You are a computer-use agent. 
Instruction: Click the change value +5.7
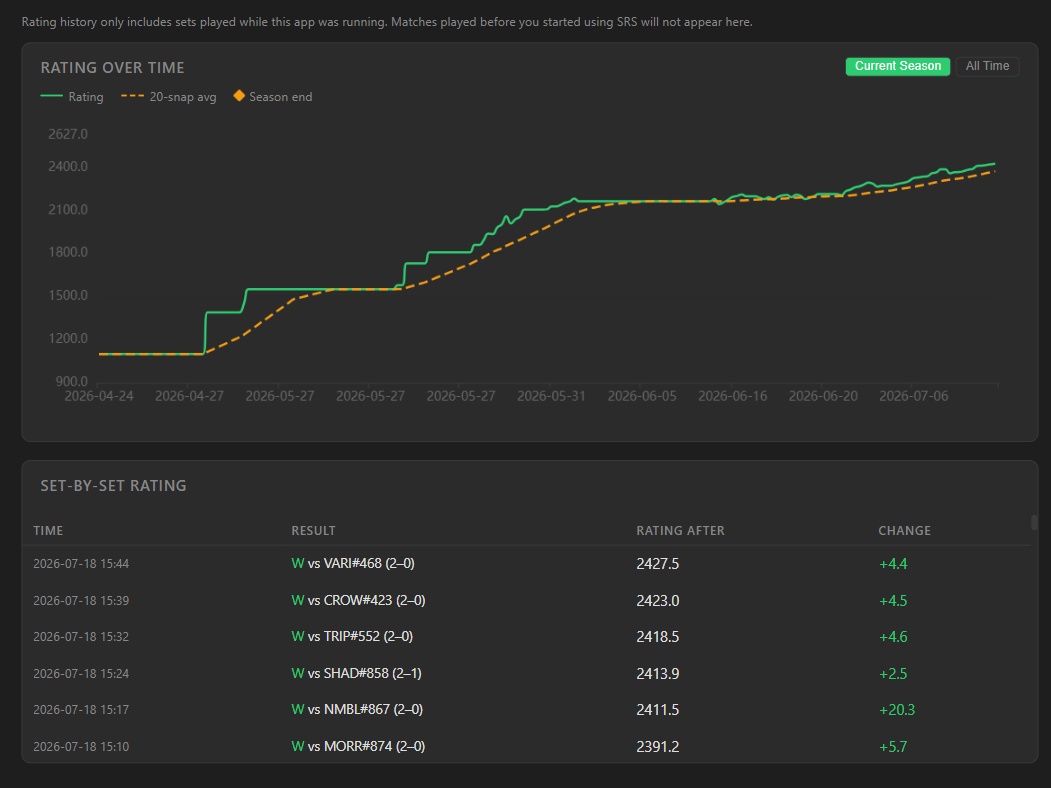[893, 747]
